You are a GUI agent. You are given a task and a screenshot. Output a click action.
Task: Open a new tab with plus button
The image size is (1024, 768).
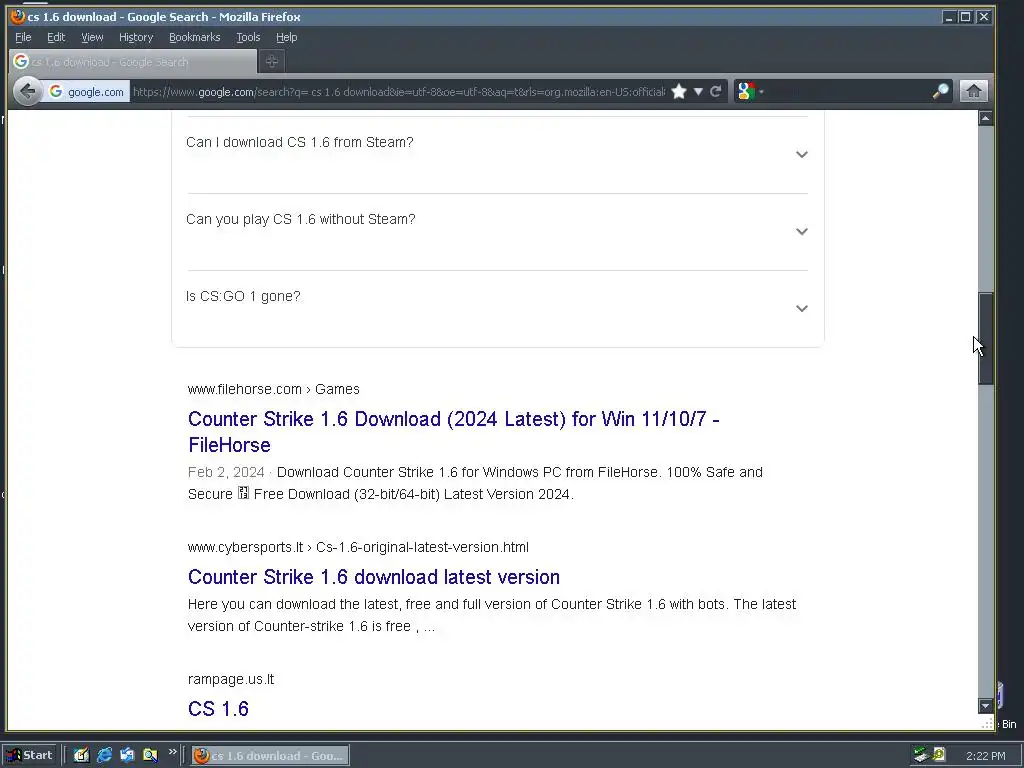[272, 61]
